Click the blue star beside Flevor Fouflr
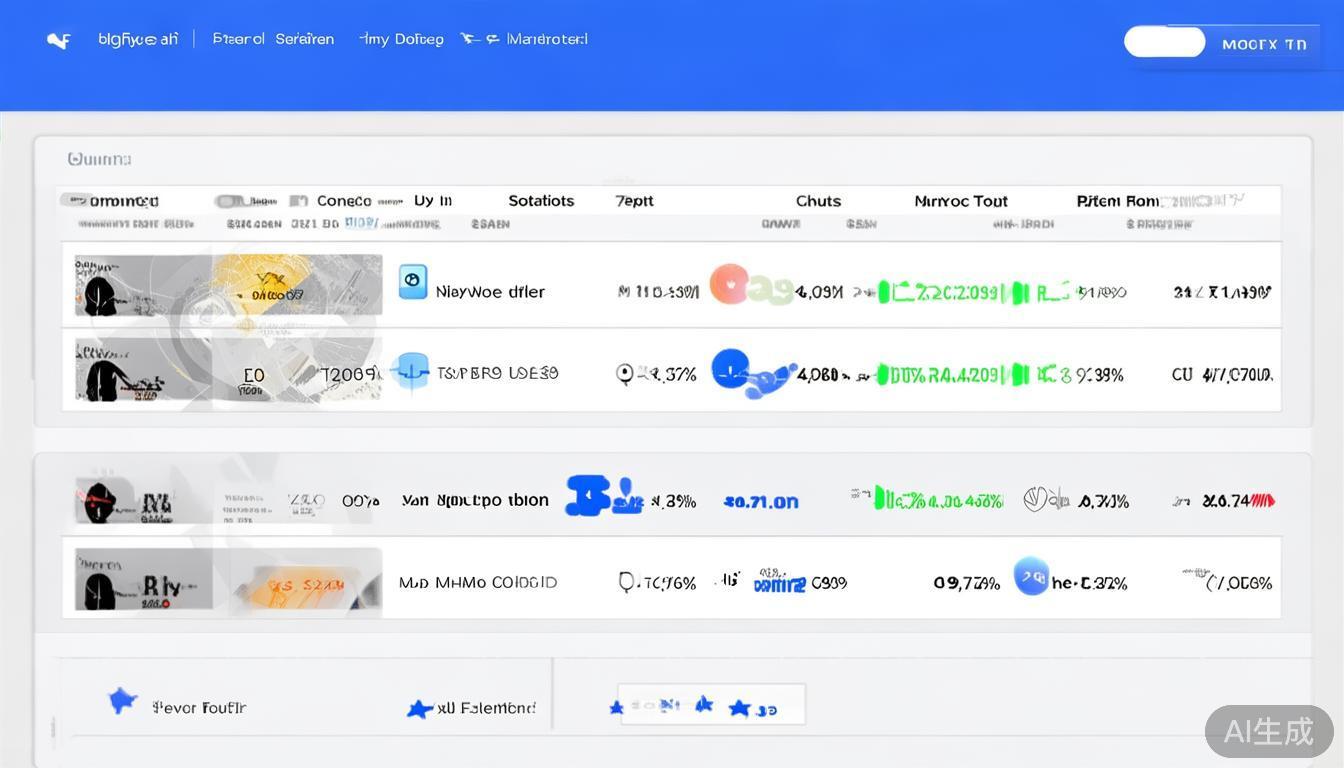The image size is (1344, 768). [x=122, y=701]
